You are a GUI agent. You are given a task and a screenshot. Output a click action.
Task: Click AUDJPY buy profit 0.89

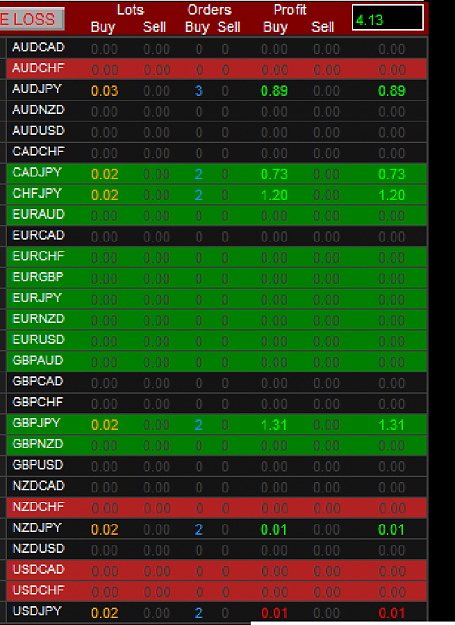274,91
